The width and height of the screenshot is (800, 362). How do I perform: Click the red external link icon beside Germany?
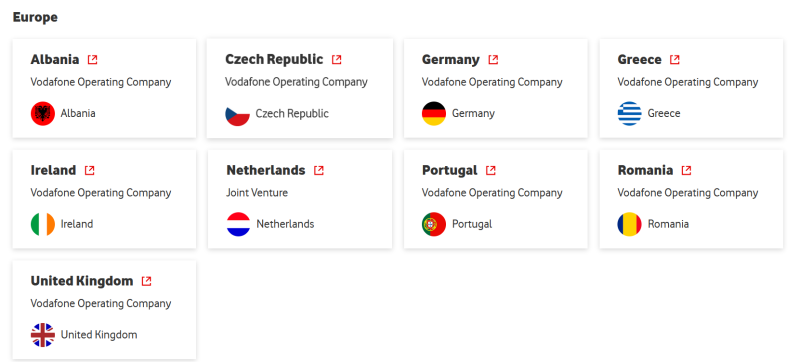tap(493, 60)
